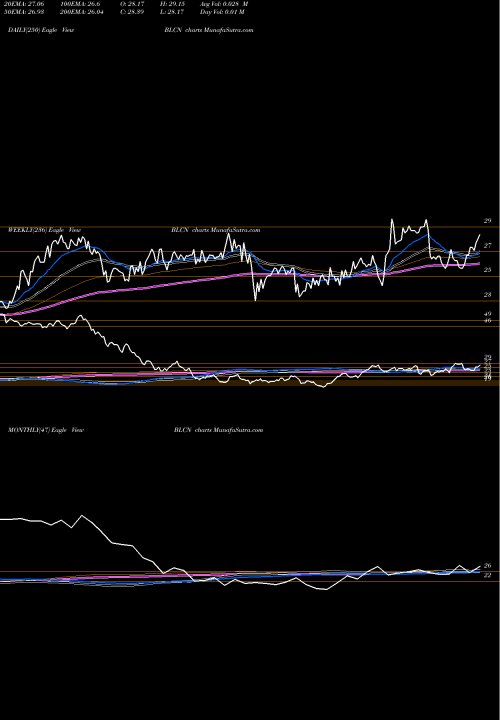Click the 200EMA: 26.04 value
The image size is (500, 720).
pos(82,12)
